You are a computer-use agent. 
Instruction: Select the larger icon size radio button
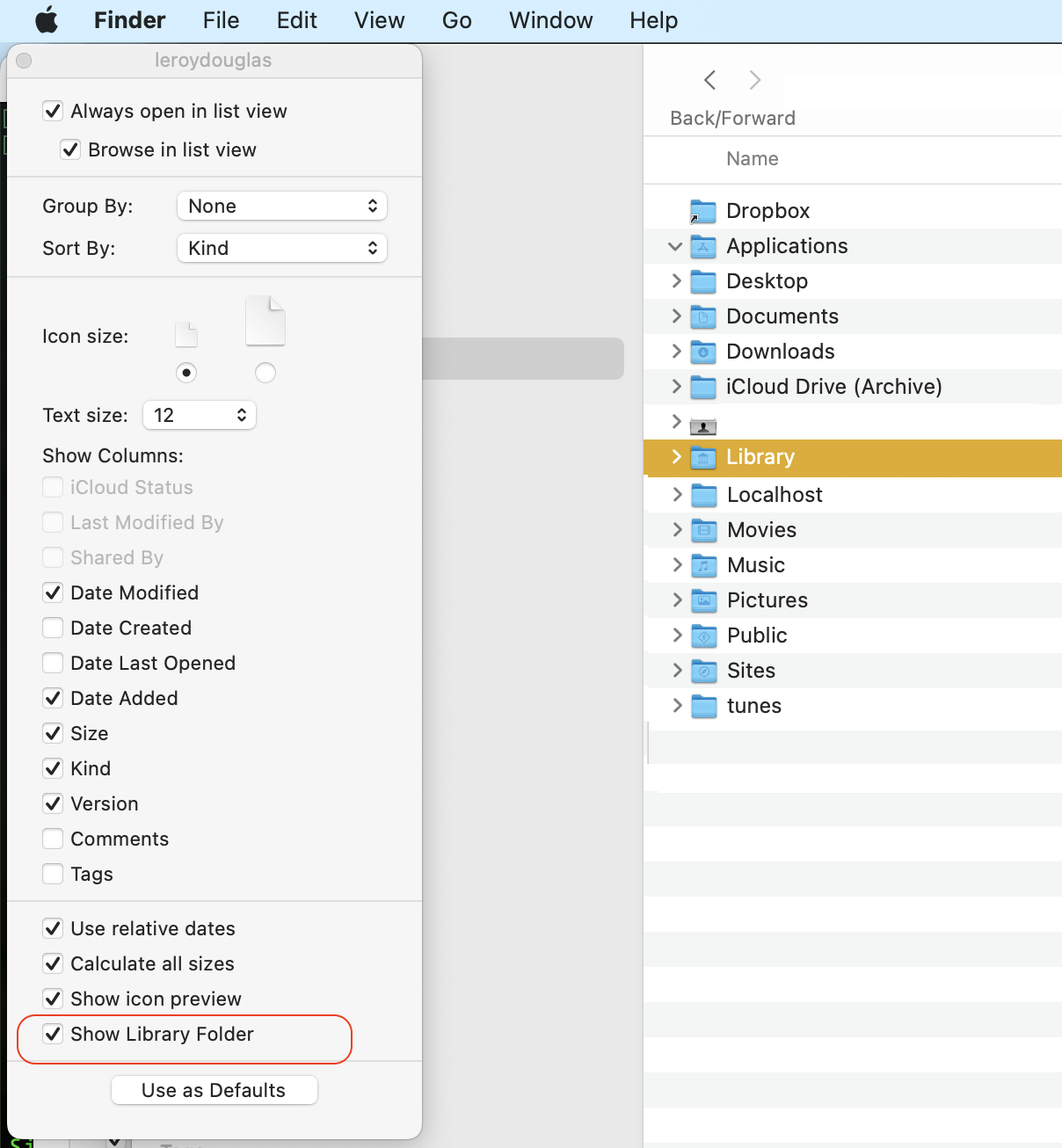pyautogui.click(x=265, y=373)
